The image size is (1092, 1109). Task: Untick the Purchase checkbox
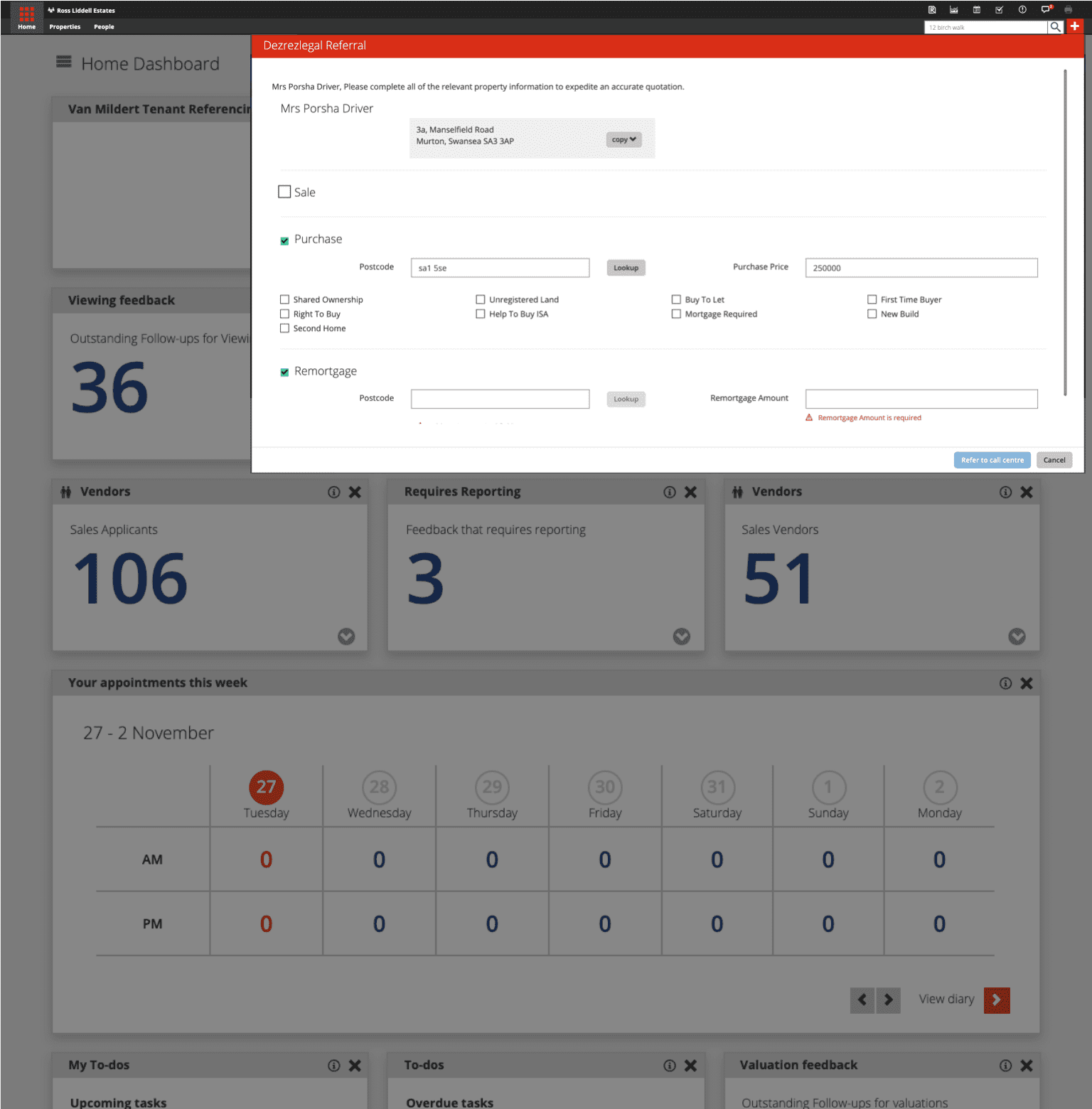(x=284, y=241)
